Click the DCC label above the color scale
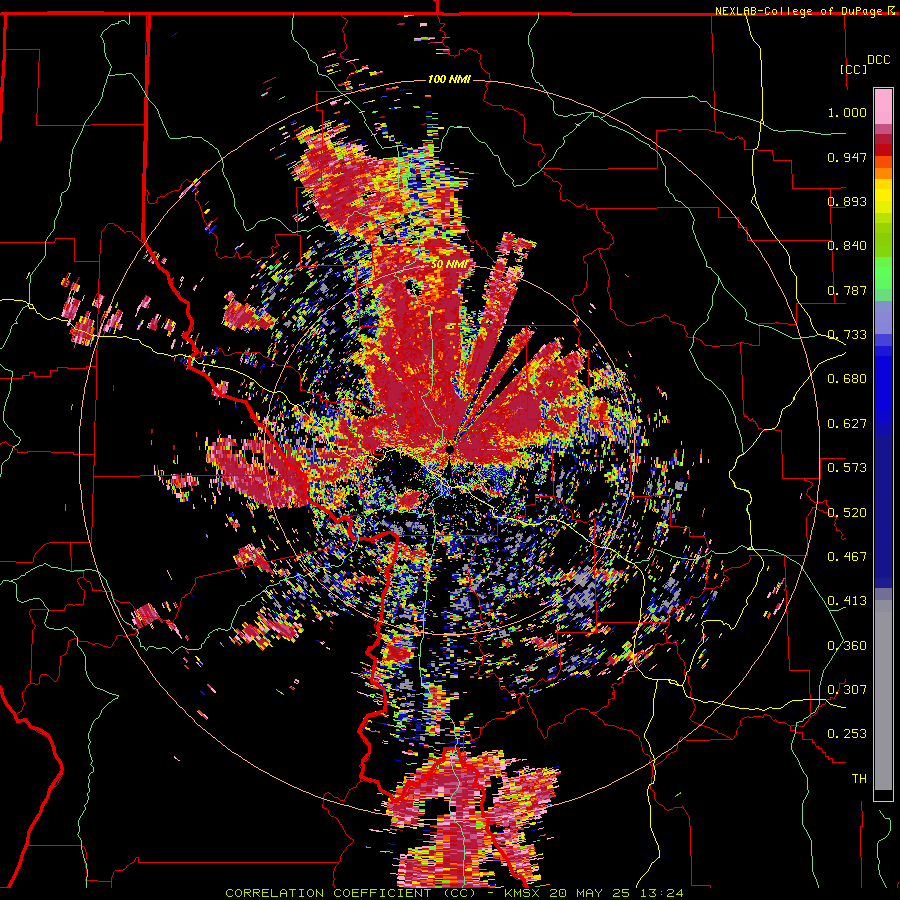This screenshot has height=900, width=900. point(878,60)
